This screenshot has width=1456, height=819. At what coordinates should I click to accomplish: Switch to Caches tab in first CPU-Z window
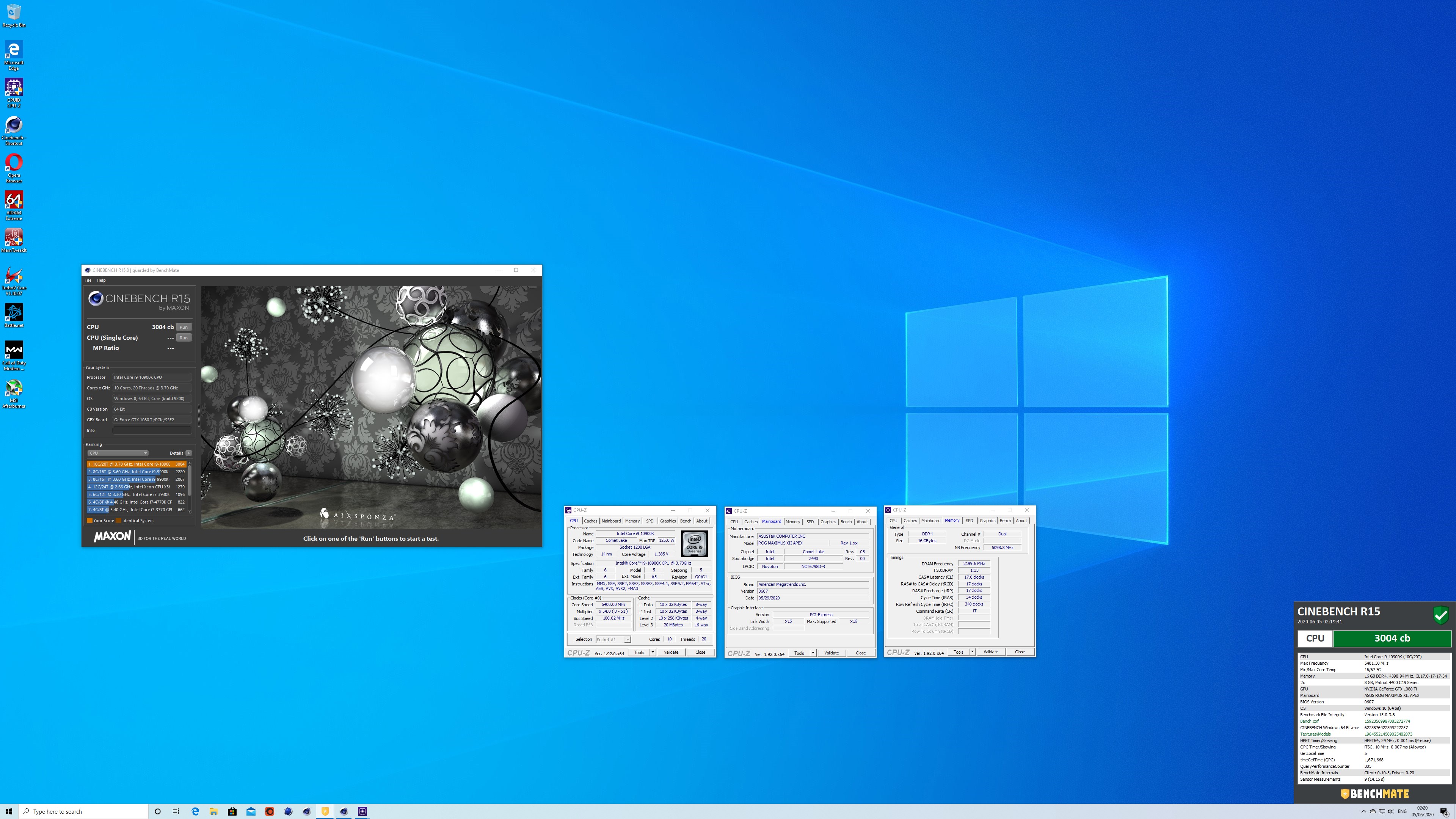(590, 521)
